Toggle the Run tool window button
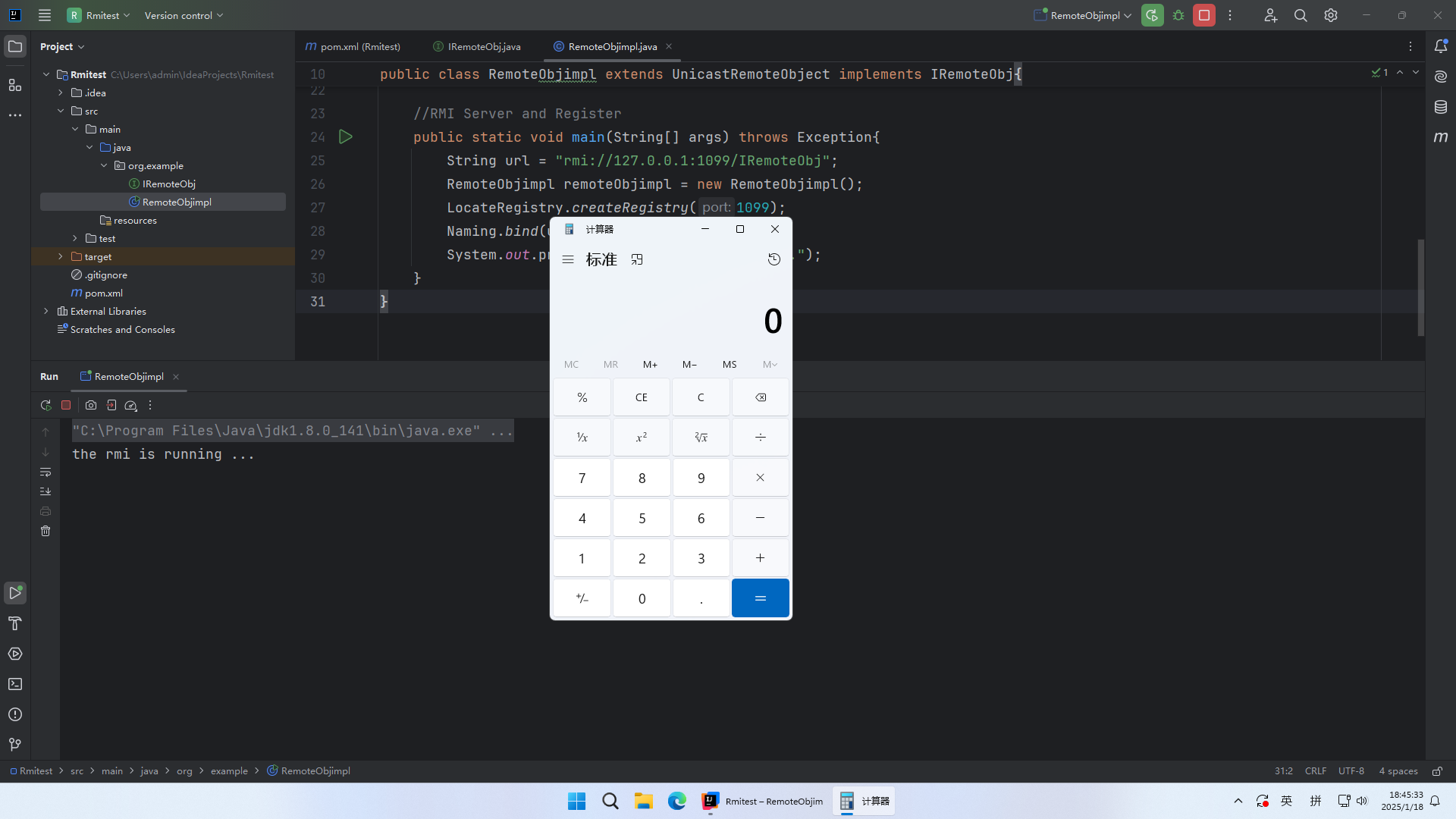Image resolution: width=1456 pixels, height=819 pixels. pyautogui.click(x=15, y=592)
